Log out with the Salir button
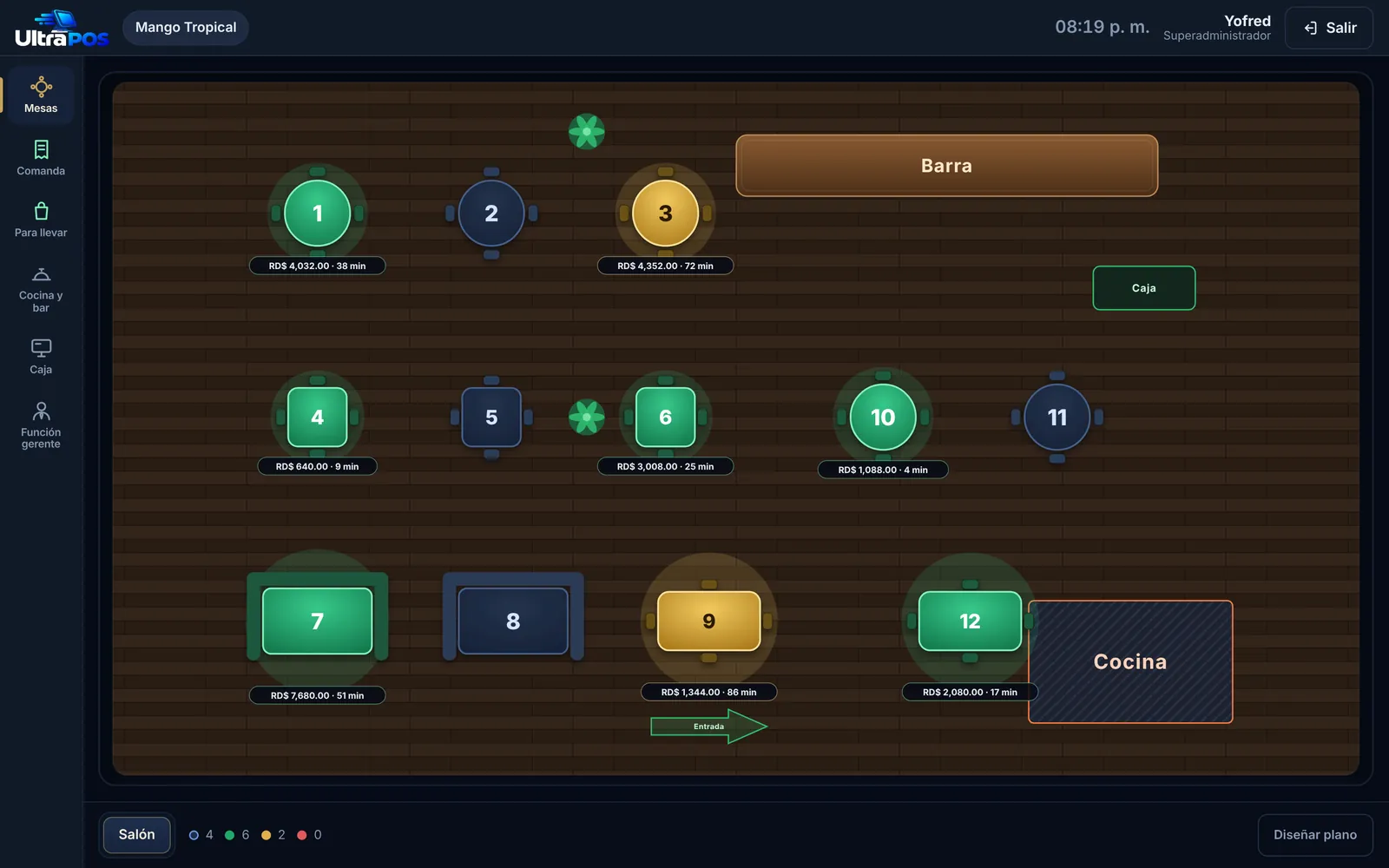 pos(1329,28)
